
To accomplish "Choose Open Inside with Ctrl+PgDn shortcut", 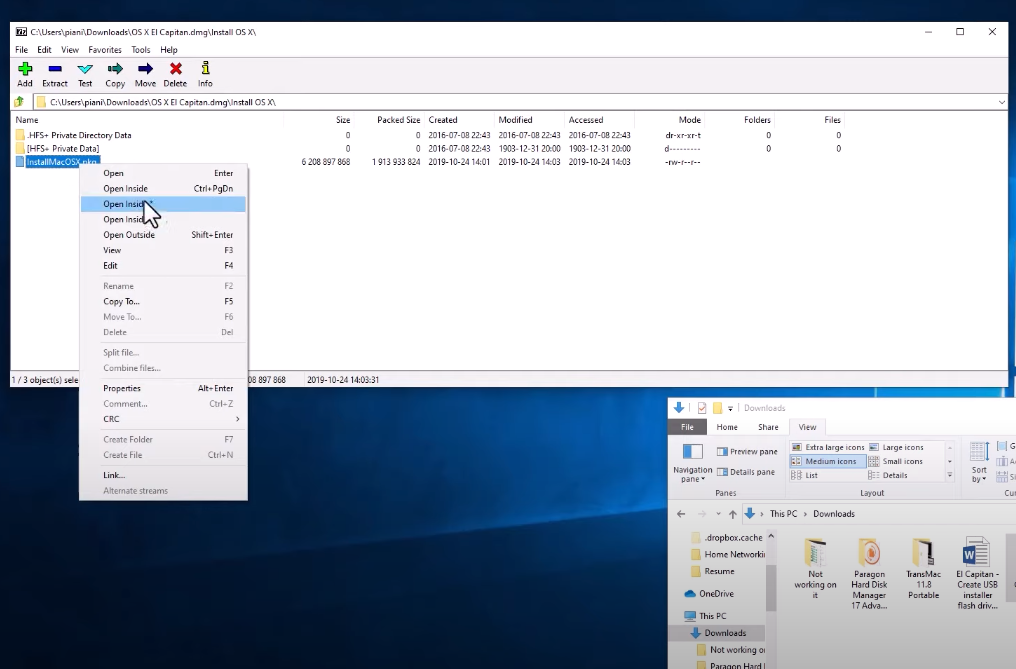I will pos(163,189).
